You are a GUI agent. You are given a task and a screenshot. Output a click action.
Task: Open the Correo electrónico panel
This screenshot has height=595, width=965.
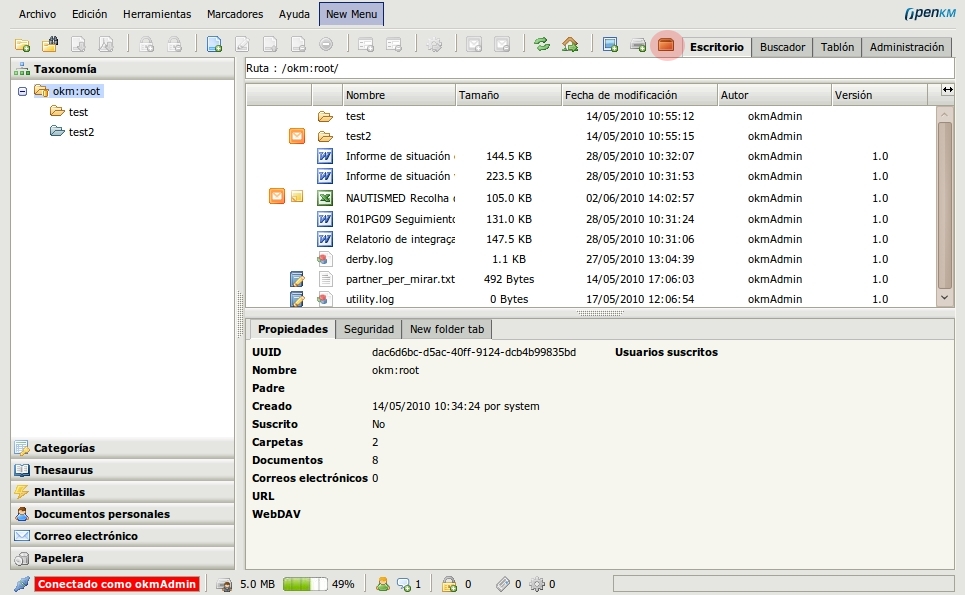coord(122,536)
